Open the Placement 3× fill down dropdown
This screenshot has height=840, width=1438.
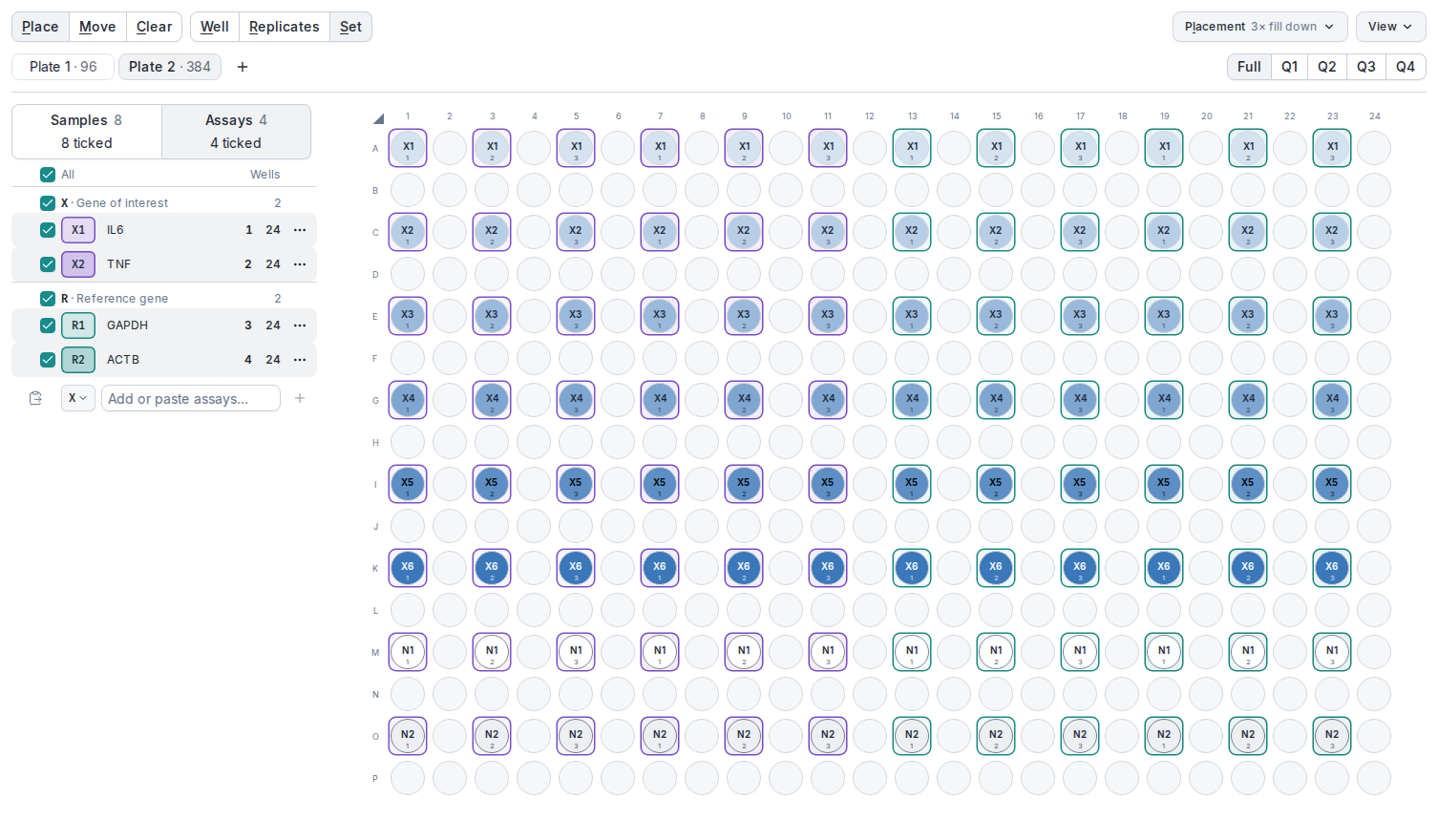[x=1259, y=27]
